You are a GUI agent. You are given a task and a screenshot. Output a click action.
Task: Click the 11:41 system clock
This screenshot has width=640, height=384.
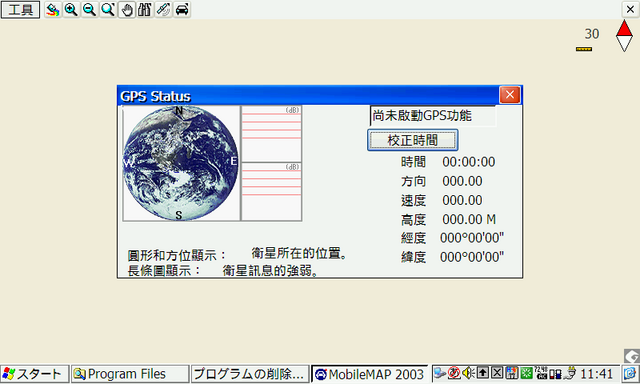point(596,374)
